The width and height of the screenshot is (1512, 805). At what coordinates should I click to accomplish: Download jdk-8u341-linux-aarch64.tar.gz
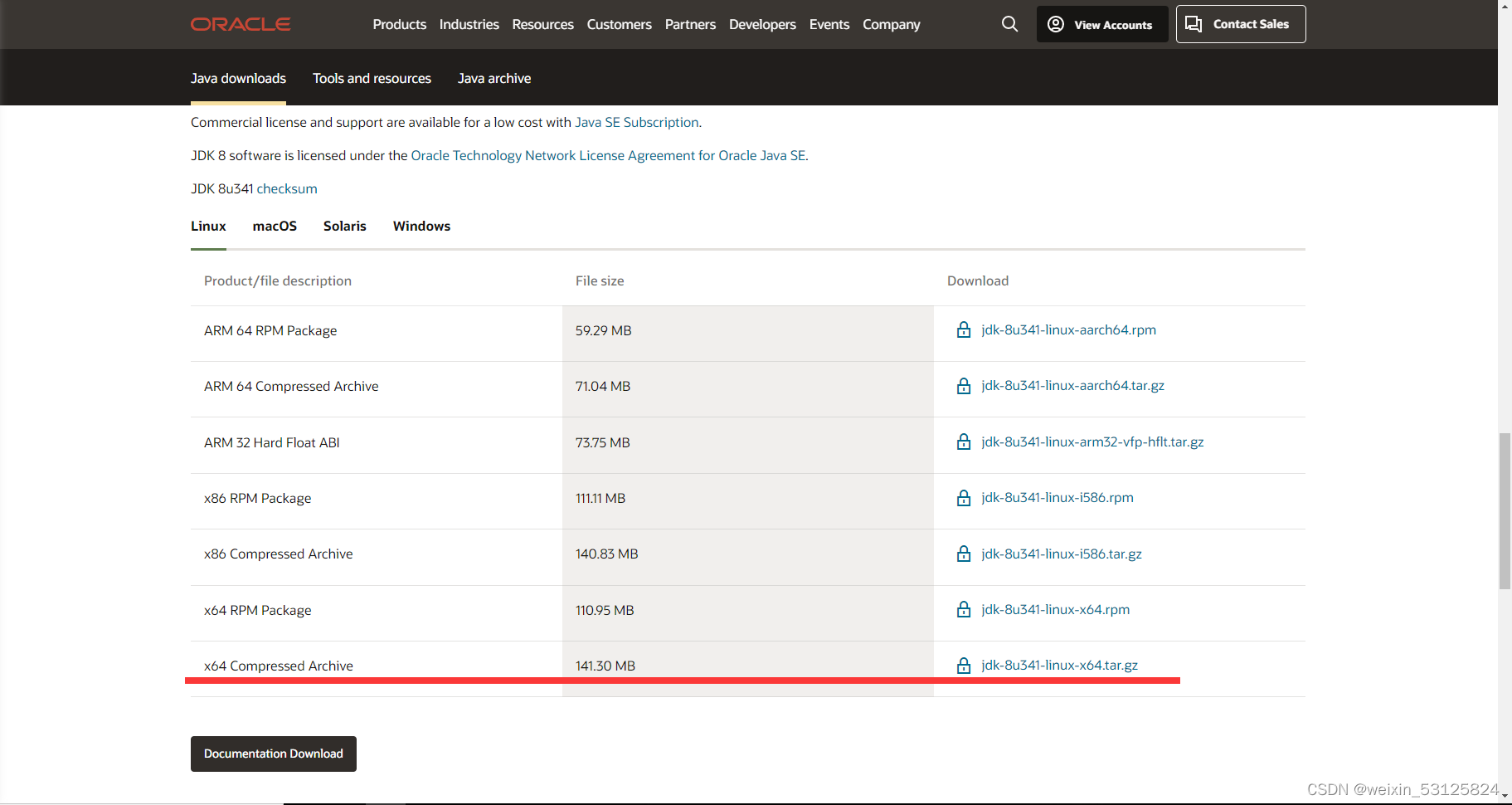point(1072,385)
